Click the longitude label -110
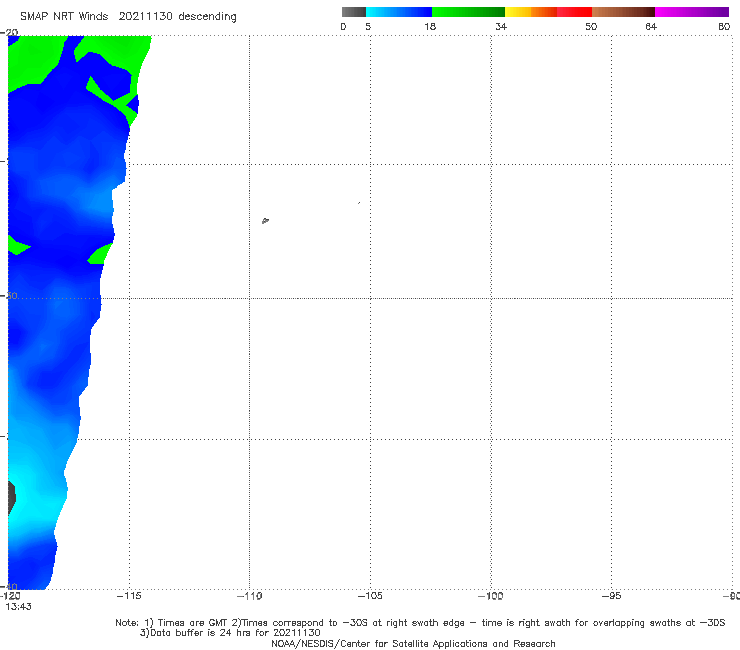The image size is (740, 650). (x=250, y=596)
